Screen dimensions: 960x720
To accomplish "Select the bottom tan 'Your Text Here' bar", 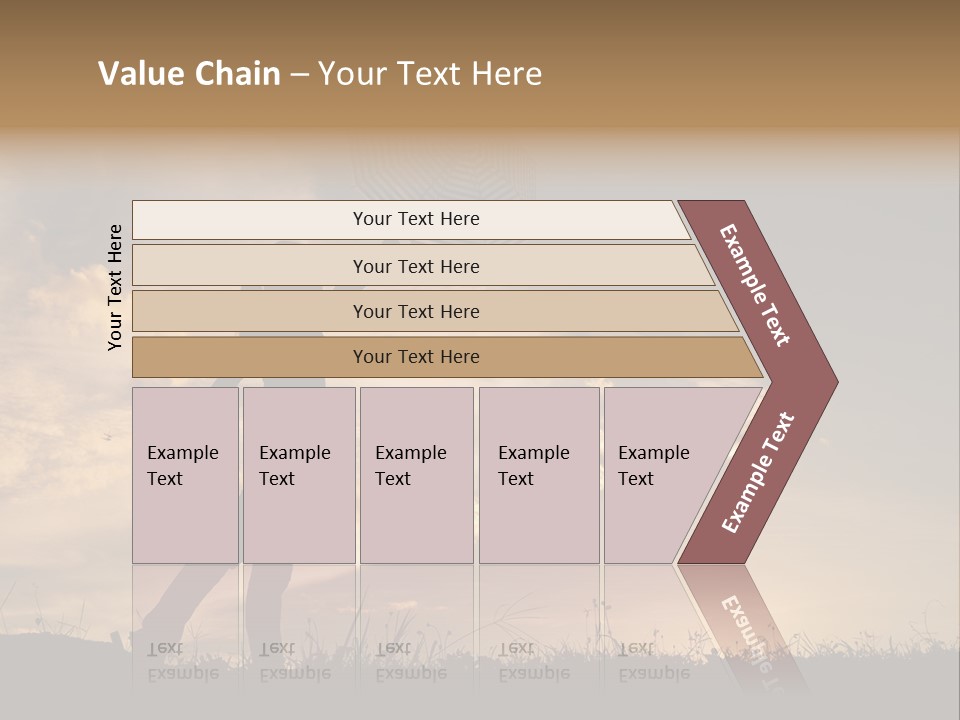I will [x=415, y=357].
